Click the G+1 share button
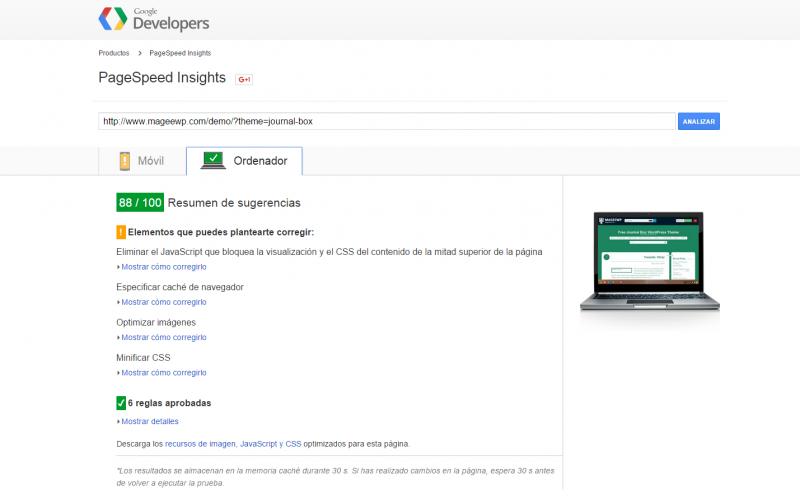The image size is (800, 502). click(244, 80)
